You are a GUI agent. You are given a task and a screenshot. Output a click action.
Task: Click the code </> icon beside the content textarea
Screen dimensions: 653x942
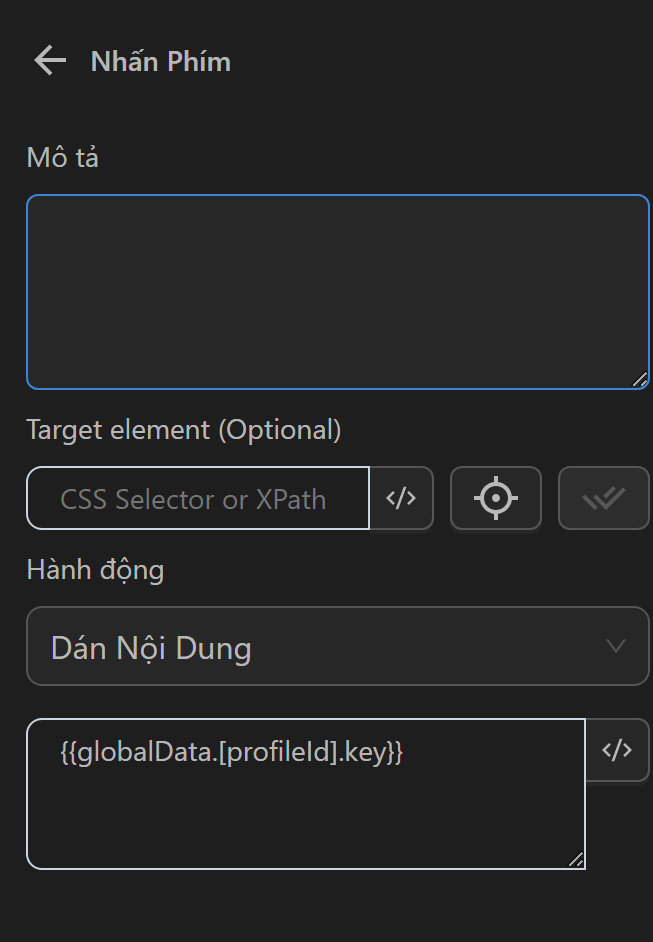(x=618, y=750)
